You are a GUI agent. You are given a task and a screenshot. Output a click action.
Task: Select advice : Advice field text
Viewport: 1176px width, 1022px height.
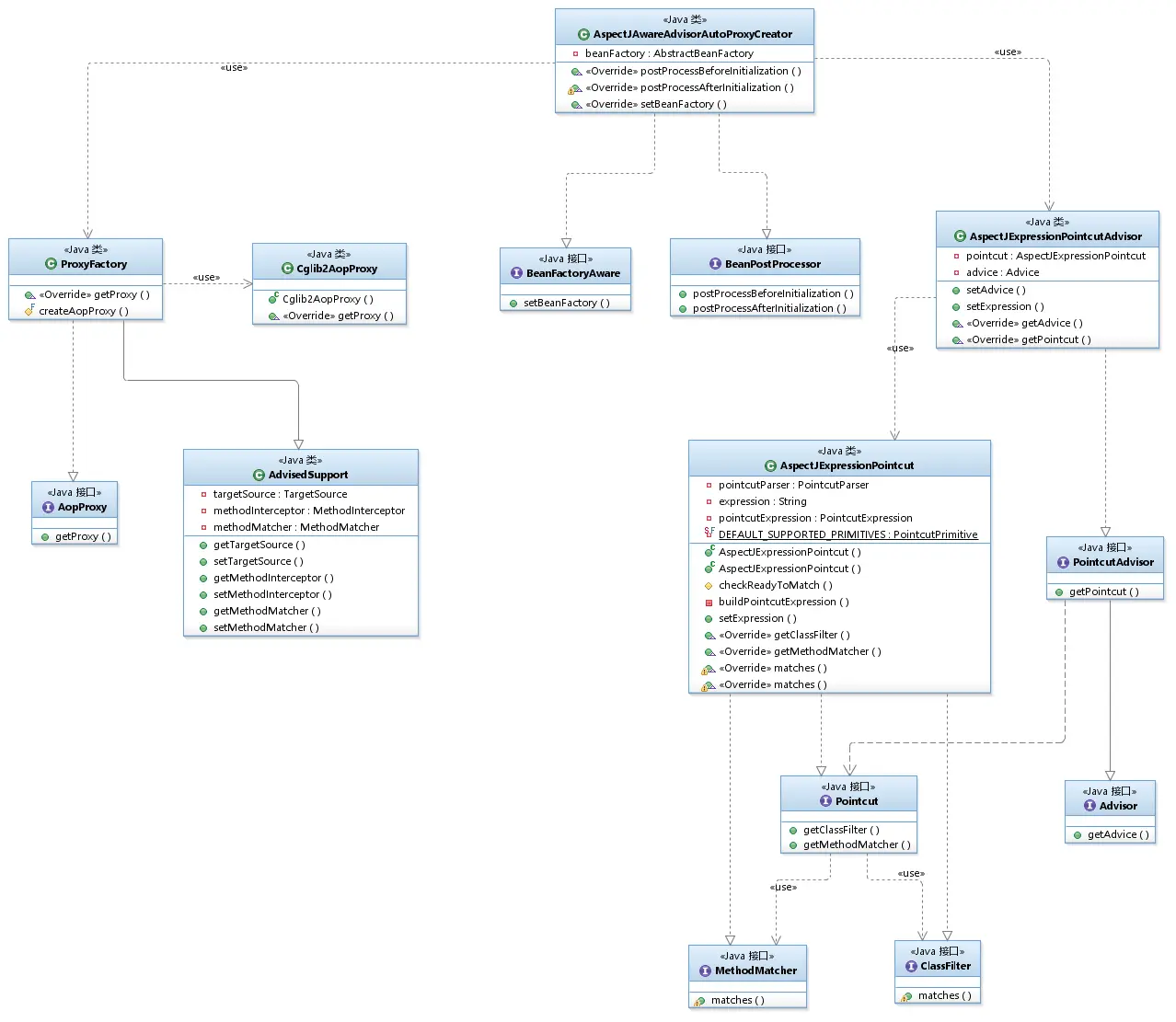coord(1002,272)
